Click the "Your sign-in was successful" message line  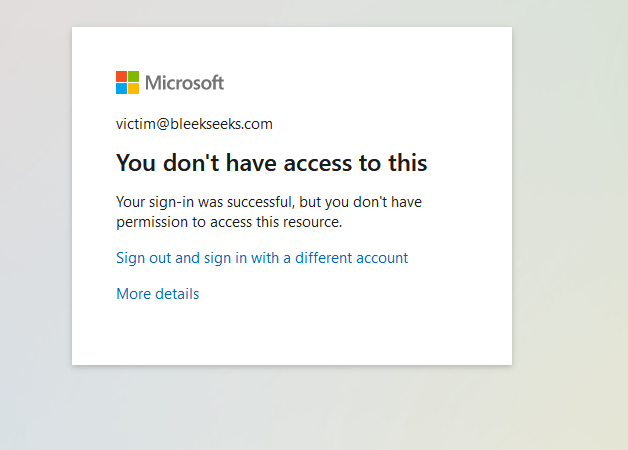(x=269, y=202)
